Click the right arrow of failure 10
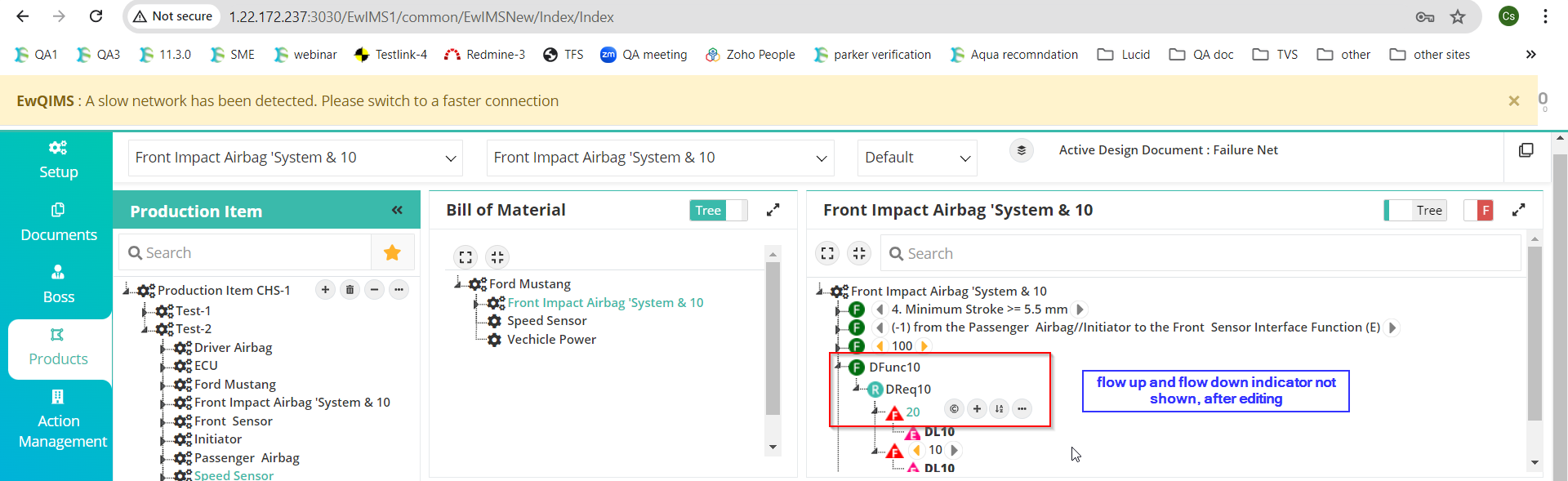 point(954,450)
